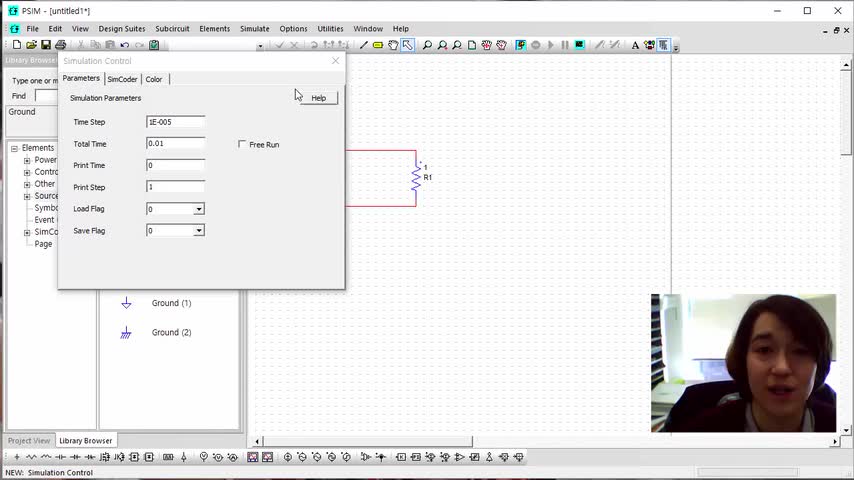Click the vertical scrollbar down arrow
854x480 pixels.
[846, 430]
